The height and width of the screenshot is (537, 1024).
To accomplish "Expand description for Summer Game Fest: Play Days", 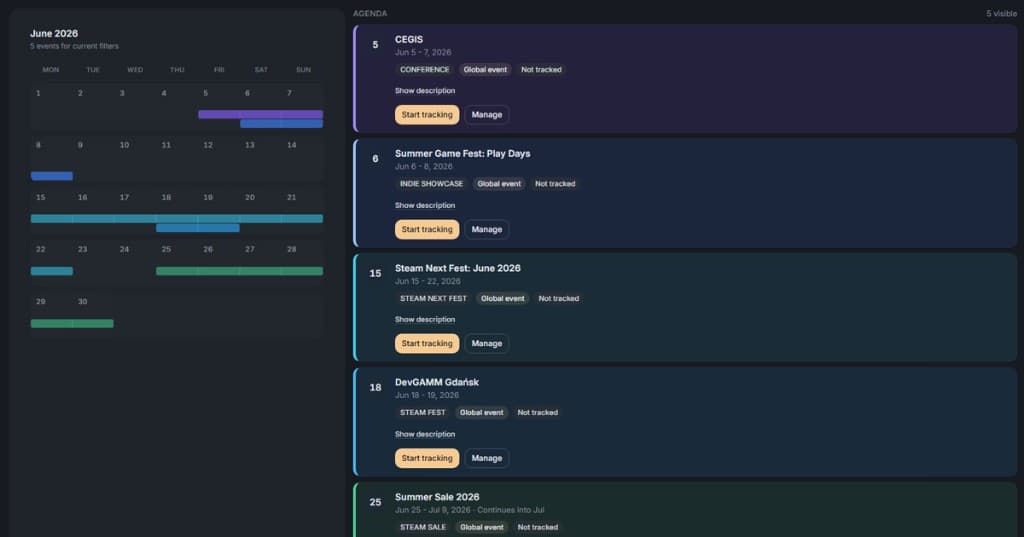I will [x=424, y=205].
